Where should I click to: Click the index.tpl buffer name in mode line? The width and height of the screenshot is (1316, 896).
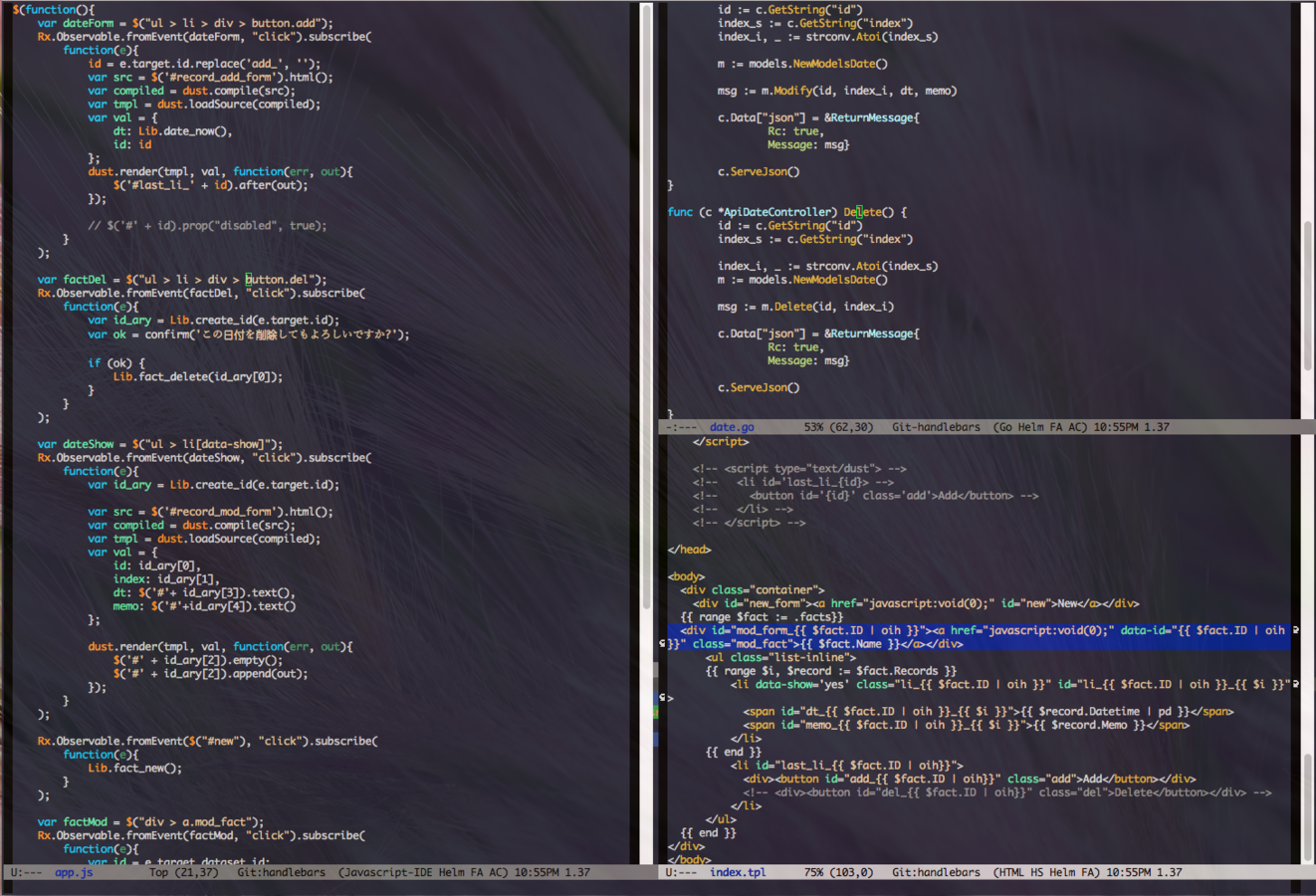(x=738, y=872)
